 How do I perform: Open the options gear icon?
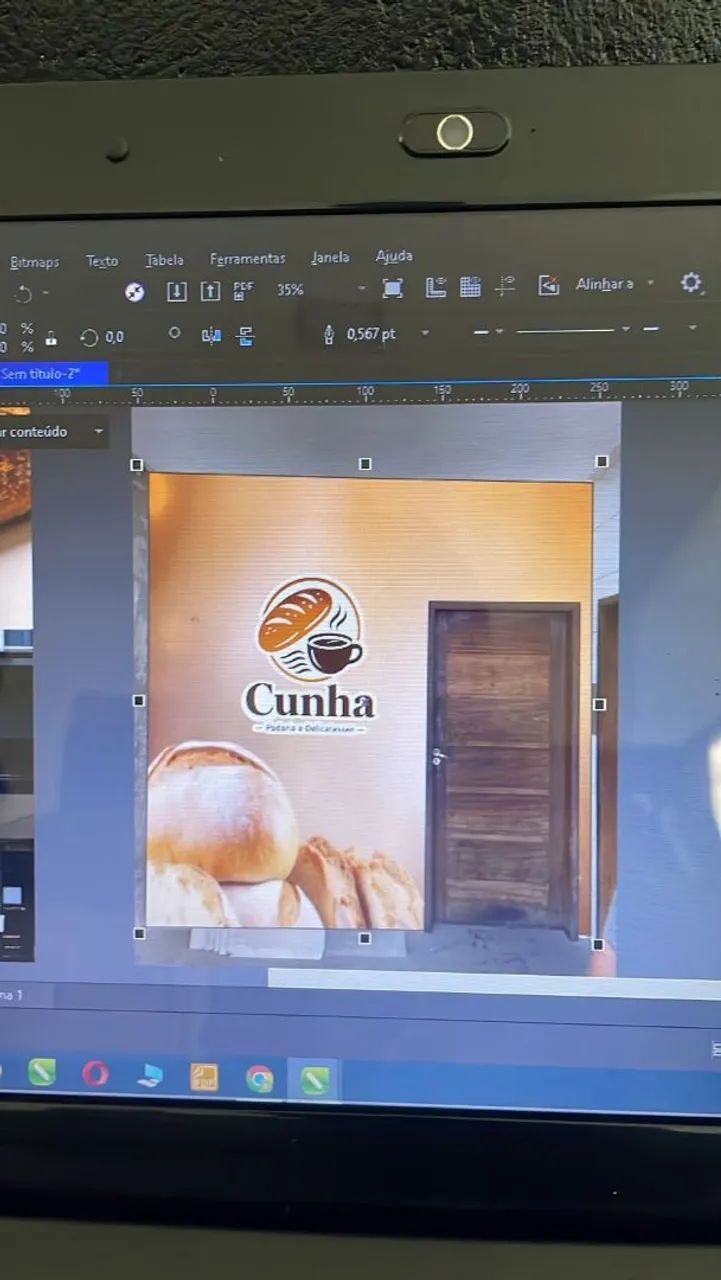[x=691, y=283]
